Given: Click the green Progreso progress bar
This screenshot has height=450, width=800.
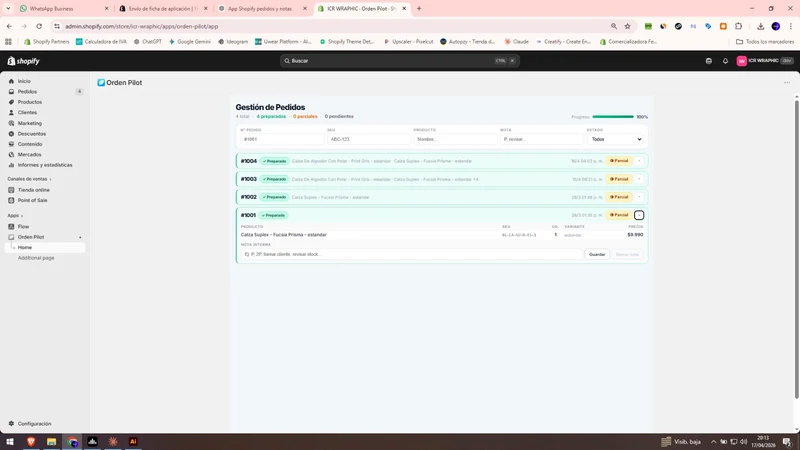Looking at the screenshot, I should click(613, 117).
